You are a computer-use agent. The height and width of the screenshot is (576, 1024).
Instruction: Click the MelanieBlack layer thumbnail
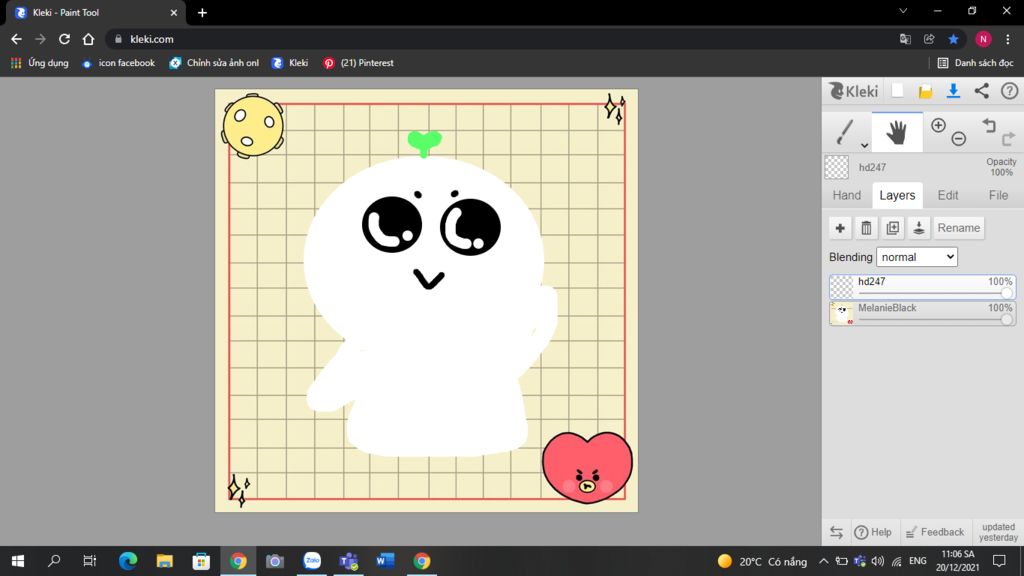(x=841, y=313)
